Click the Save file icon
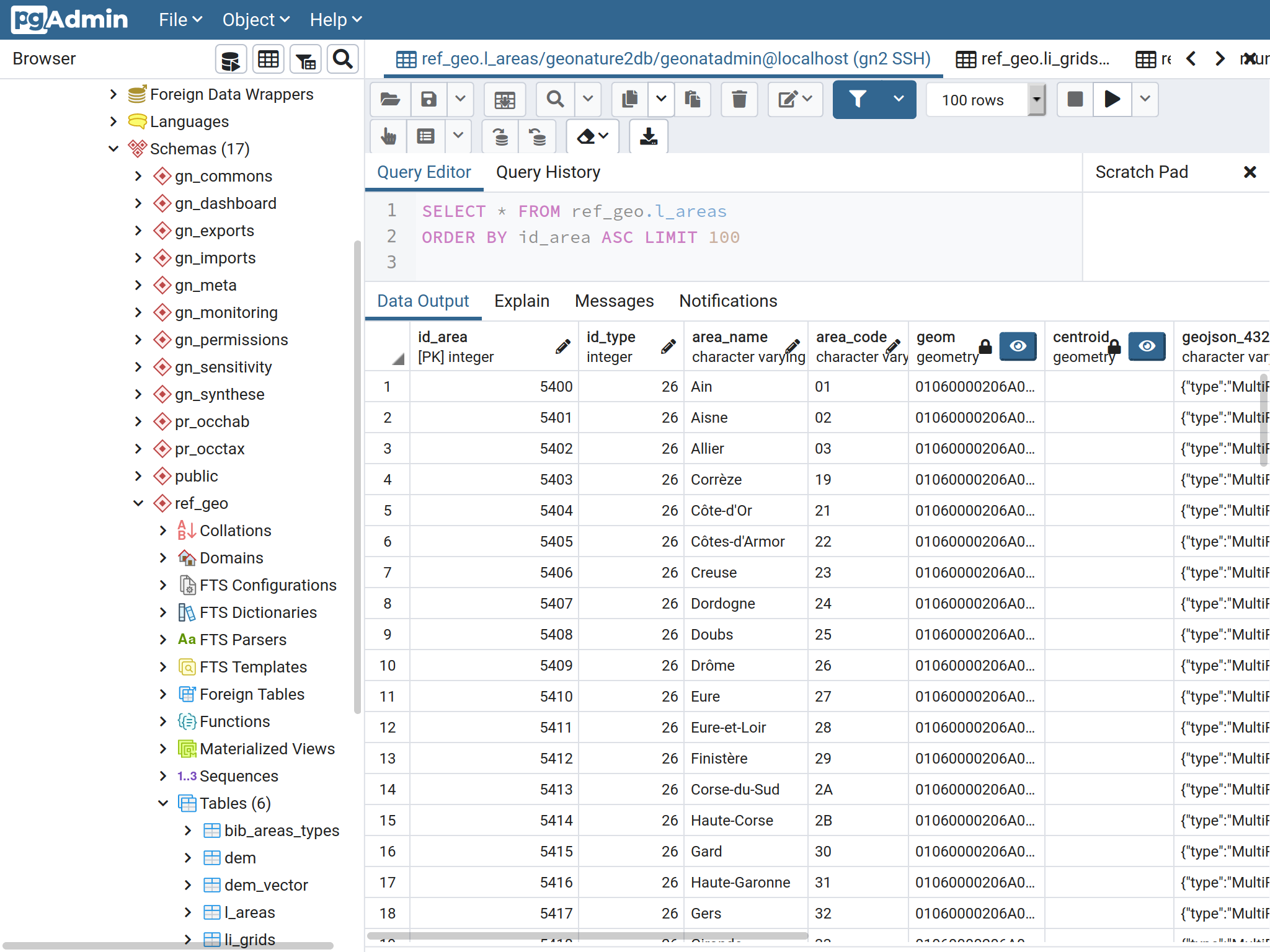Image resolution: width=1270 pixels, height=952 pixels. click(x=429, y=99)
